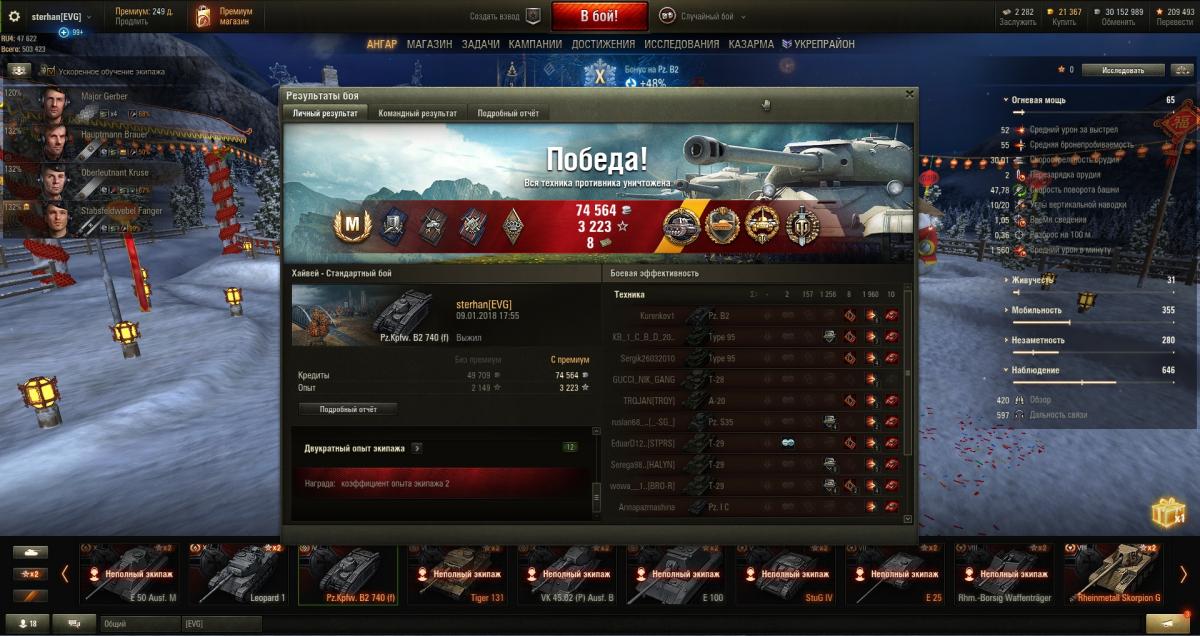Image resolution: width=1200 pixels, height=636 pixels.
Task: Click the premium shop chest icon
Action: [x=204, y=16]
